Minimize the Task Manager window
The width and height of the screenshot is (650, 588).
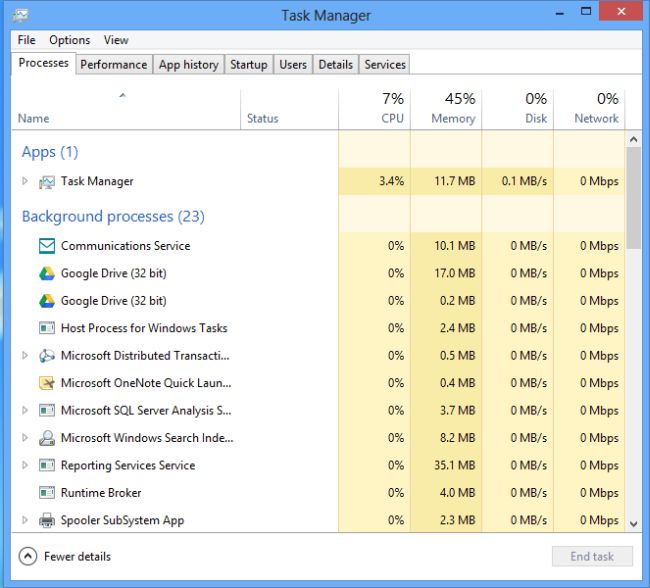pos(560,12)
